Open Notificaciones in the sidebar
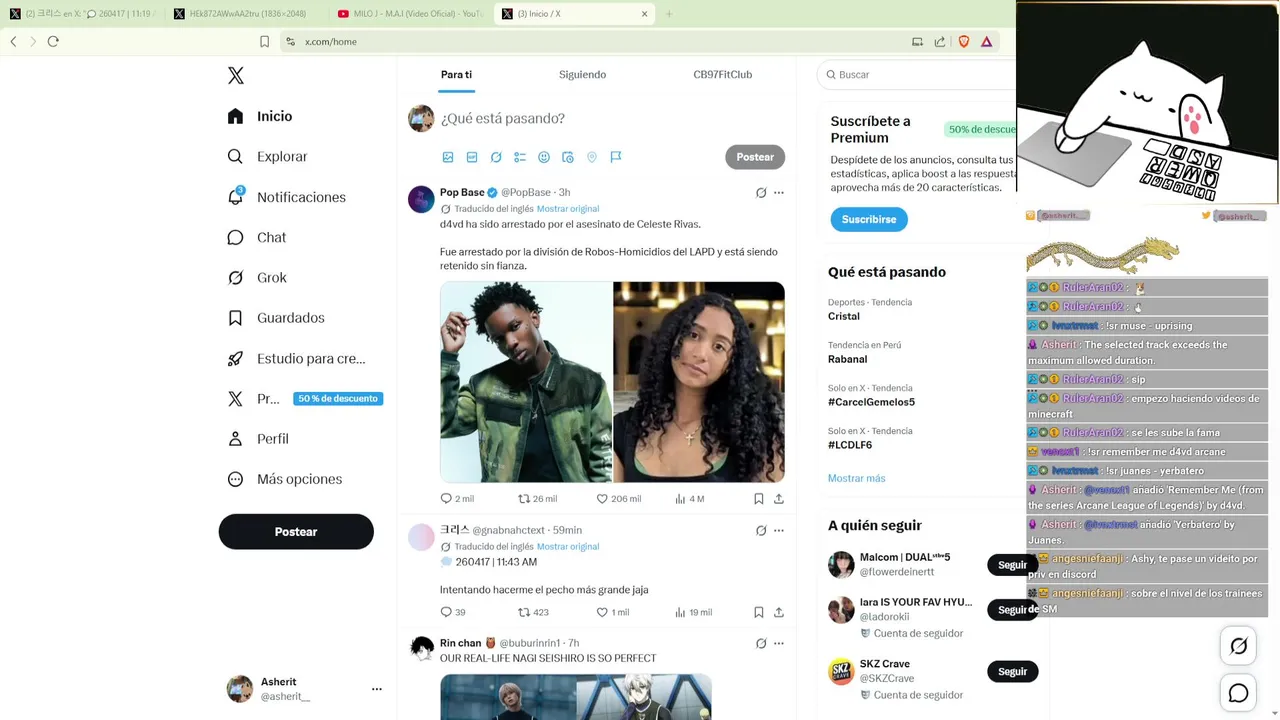The image size is (1280, 720). tap(286, 197)
